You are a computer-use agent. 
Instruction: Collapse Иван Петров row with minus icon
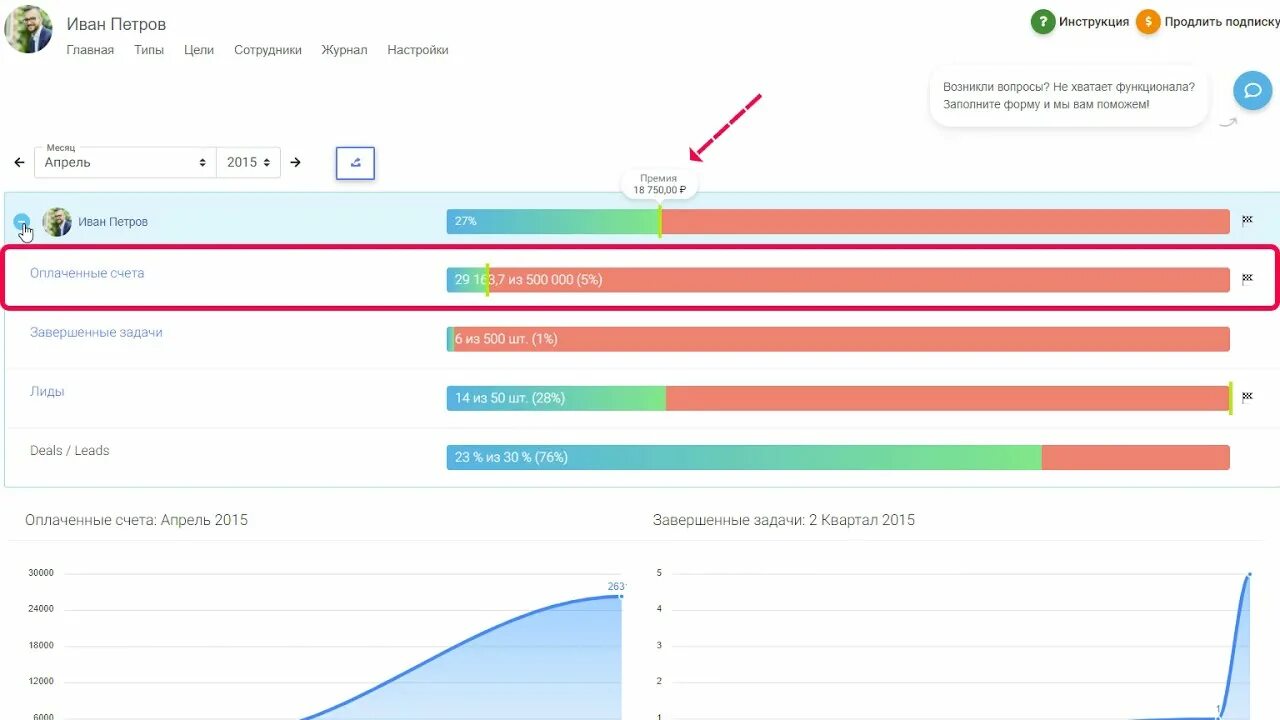tap(22, 222)
